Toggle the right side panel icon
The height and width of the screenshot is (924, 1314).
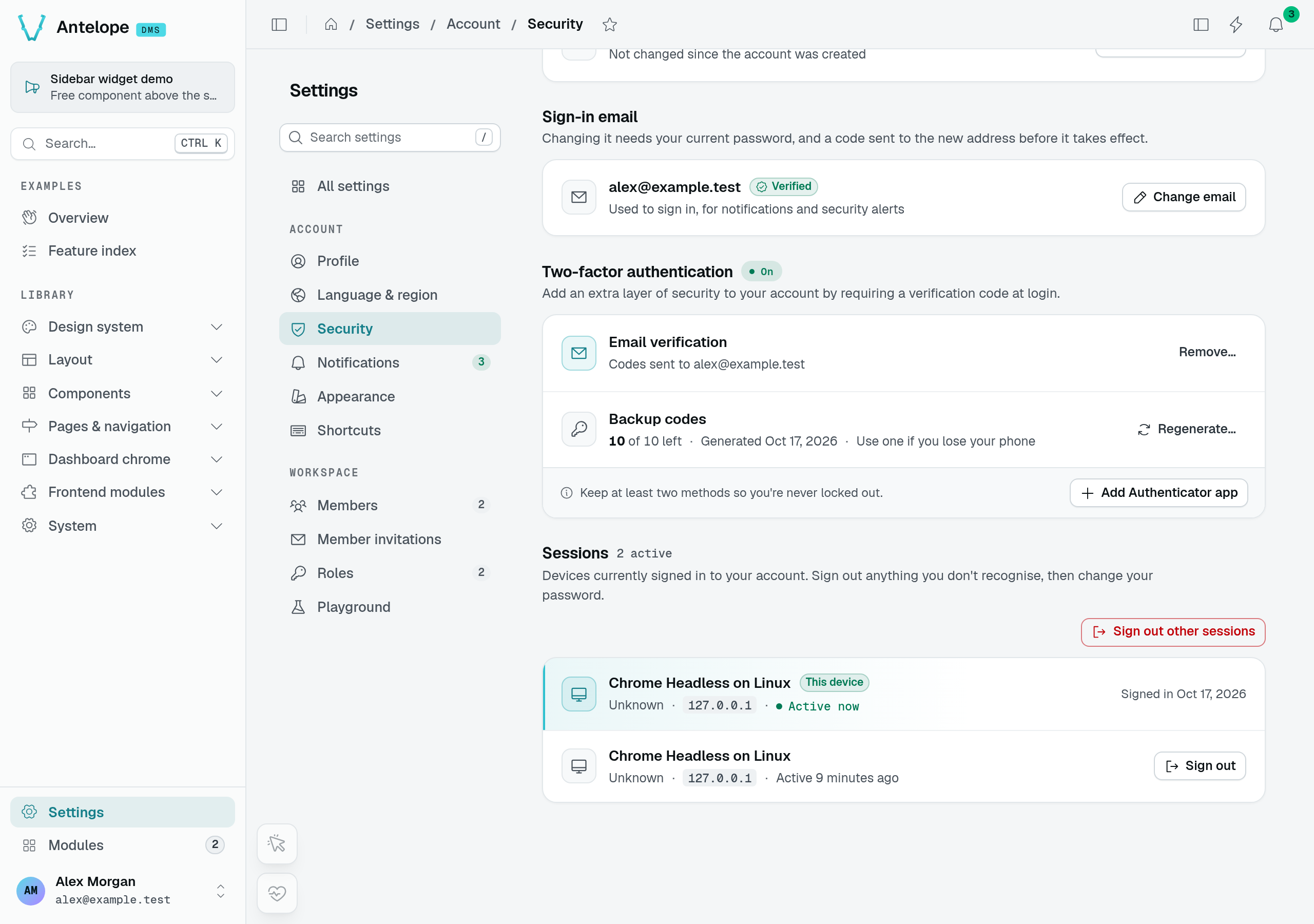coord(1201,24)
